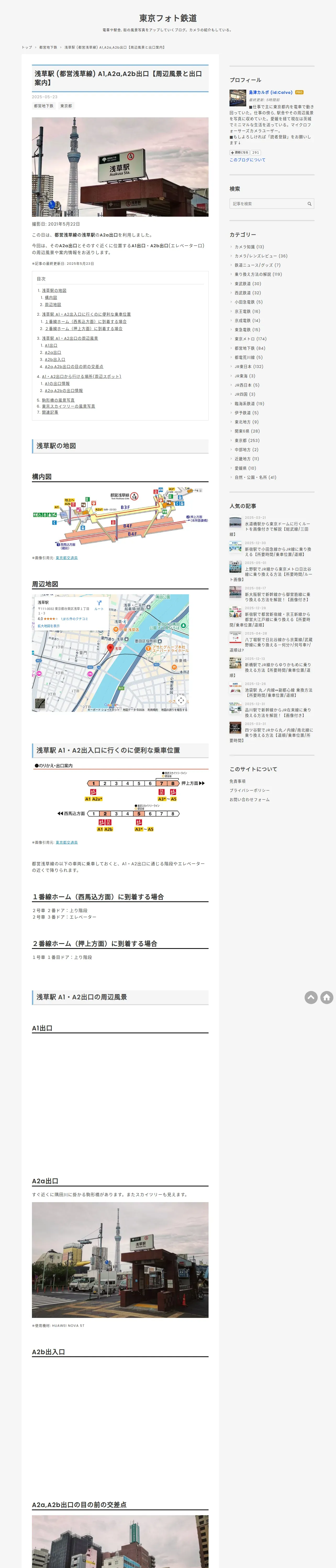This screenshot has width=336, height=1568.
Task: Jump to 関連記事 in table of contents
Action: [50, 412]
